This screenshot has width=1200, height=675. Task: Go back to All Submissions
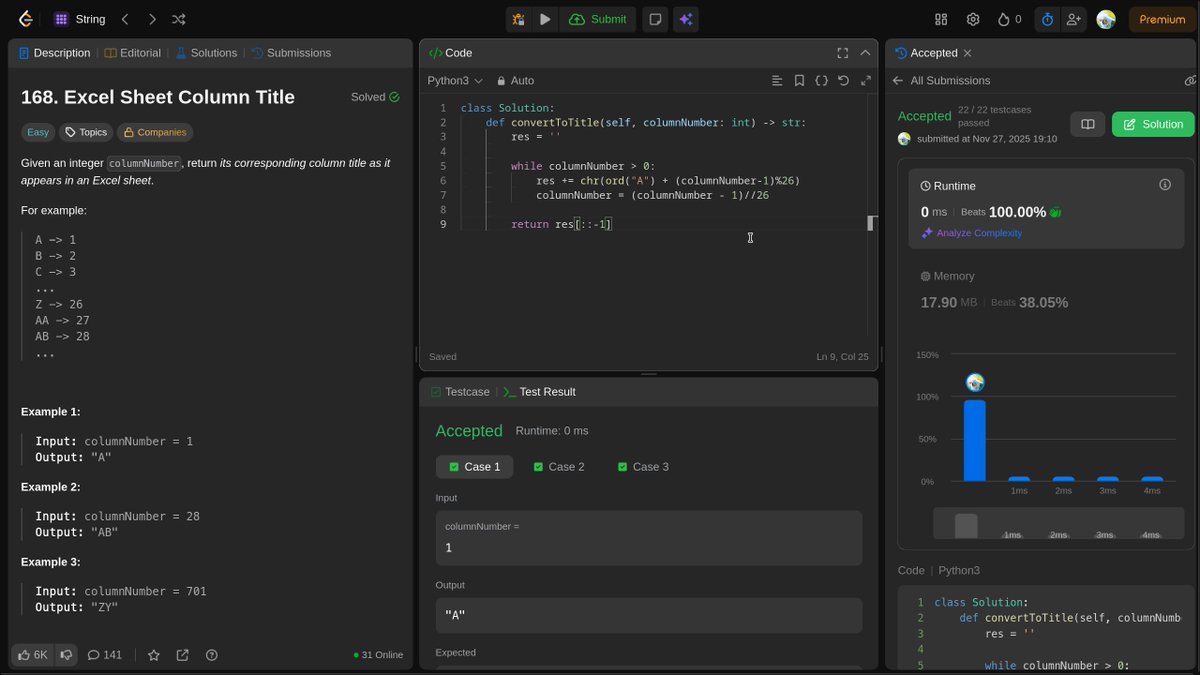click(x=941, y=80)
